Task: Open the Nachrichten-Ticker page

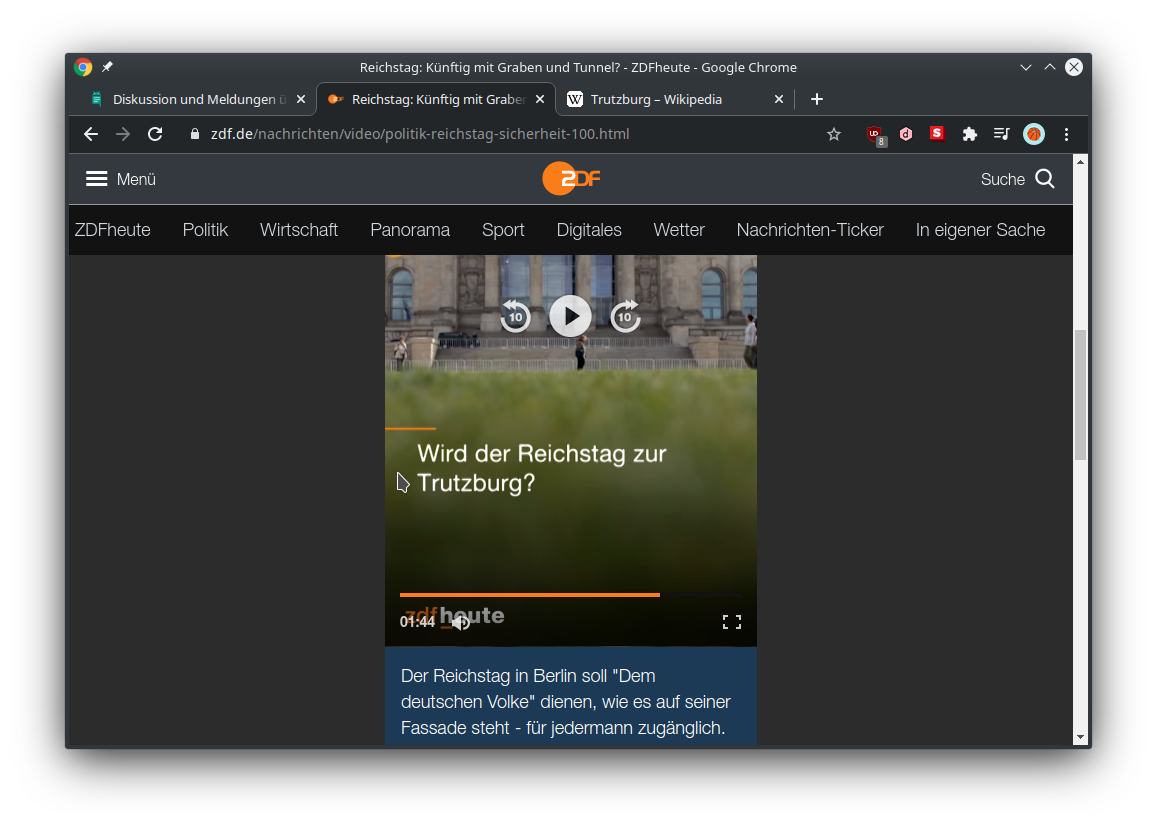Action: 810,230
